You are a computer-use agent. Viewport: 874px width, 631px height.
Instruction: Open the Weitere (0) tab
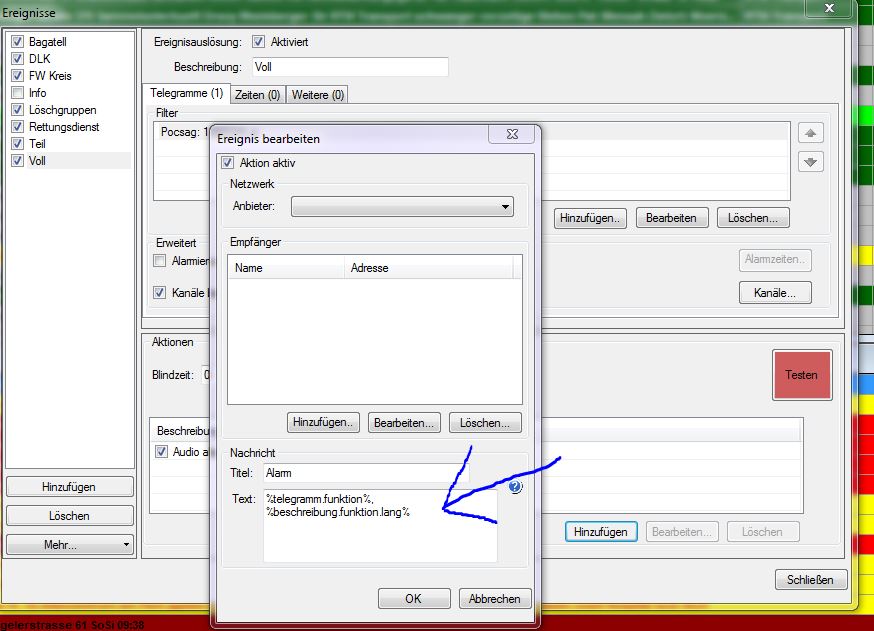point(317,94)
